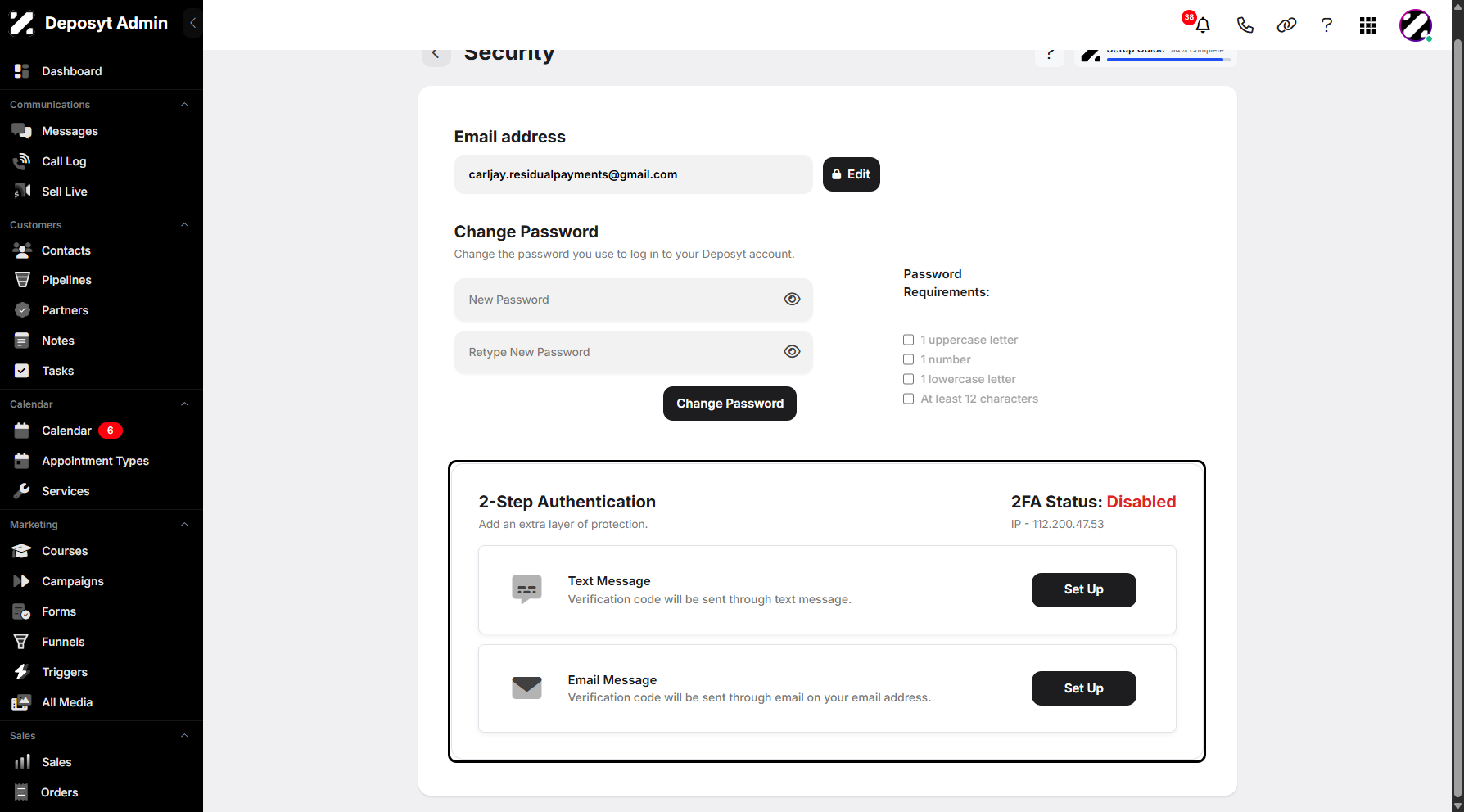
Task: Click the Sell Live icon in sidebar
Action: (22, 192)
